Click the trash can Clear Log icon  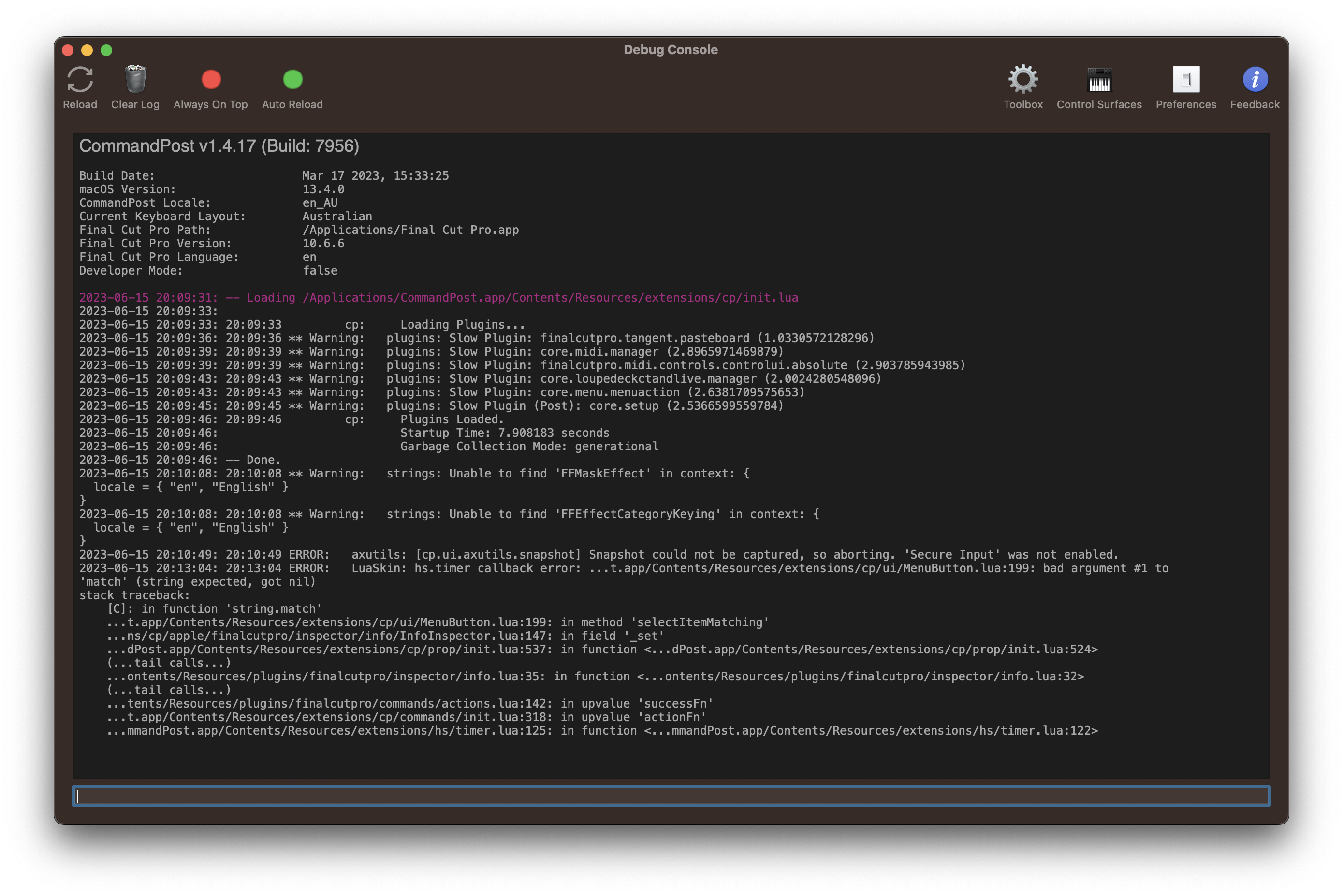coord(135,79)
